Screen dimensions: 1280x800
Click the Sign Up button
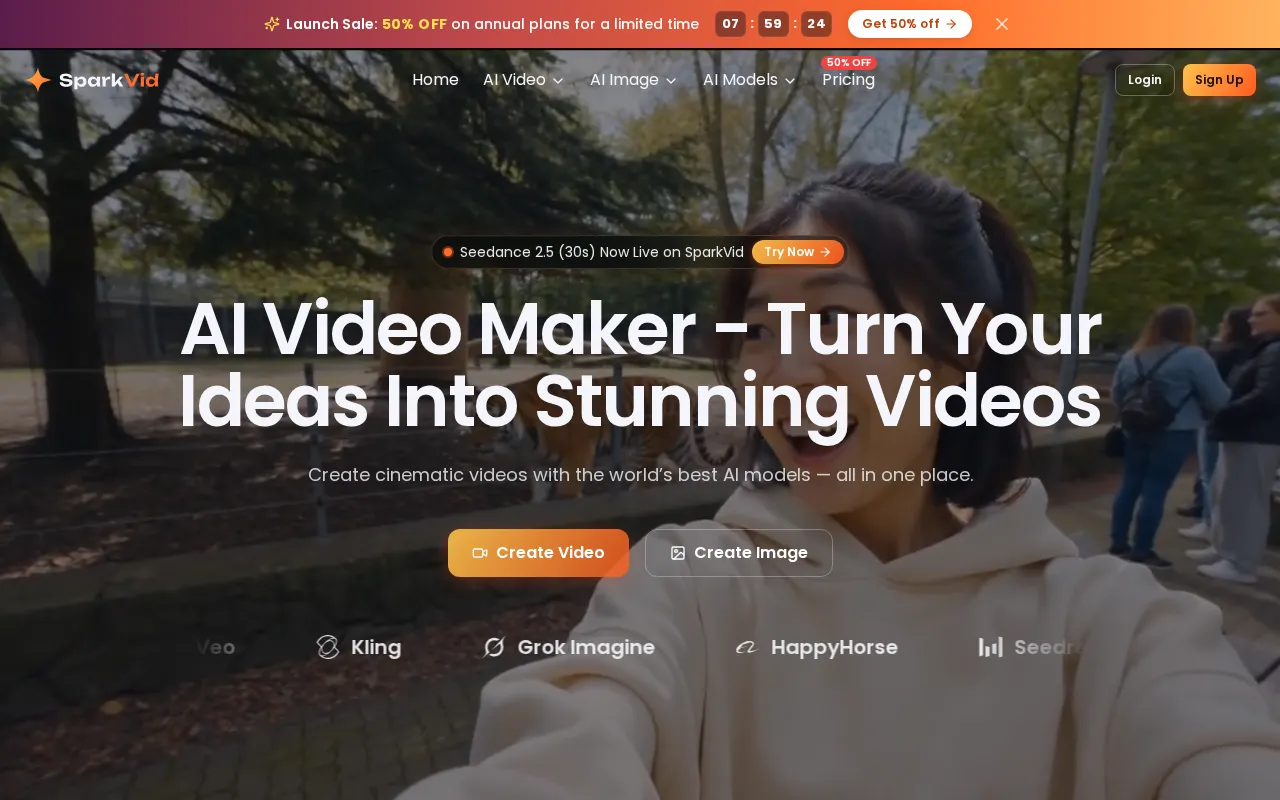pyautogui.click(x=1219, y=80)
